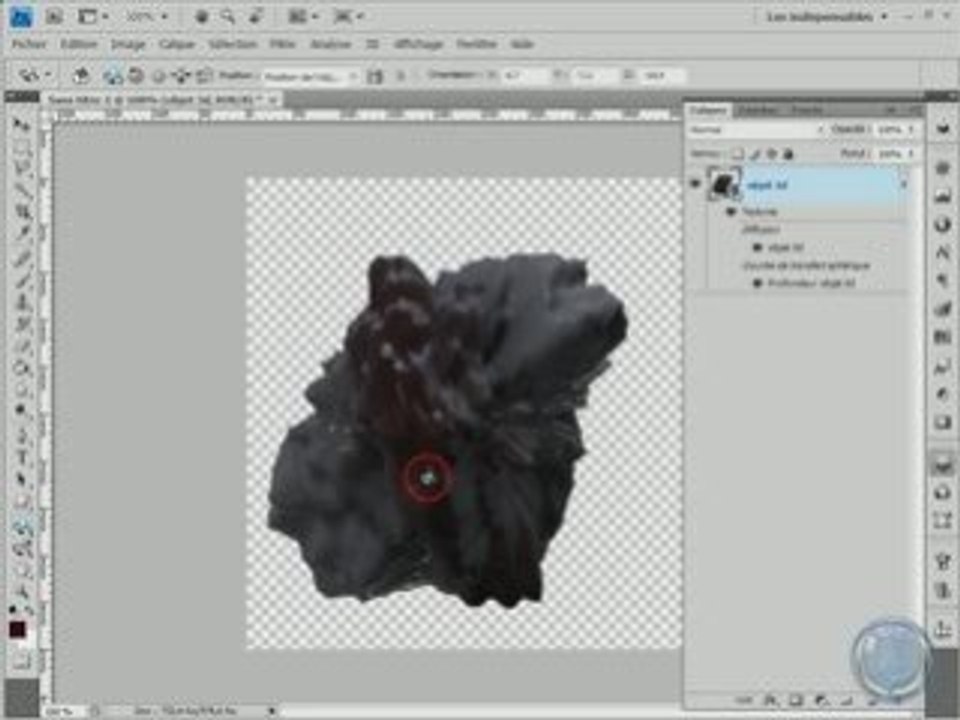The image size is (960, 720).
Task: Select the objet 3d layer thumbnail
Action: tap(724, 183)
